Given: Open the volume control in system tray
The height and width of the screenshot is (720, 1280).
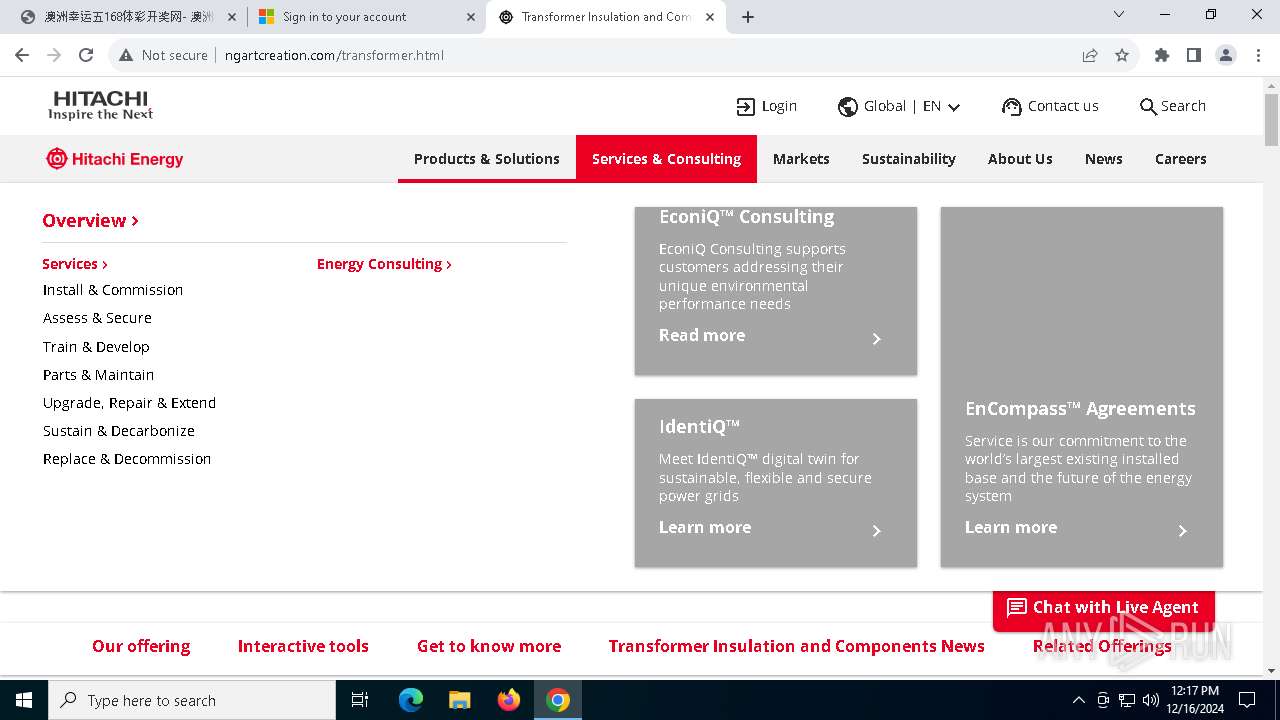Looking at the screenshot, I should pos(1151,700).
